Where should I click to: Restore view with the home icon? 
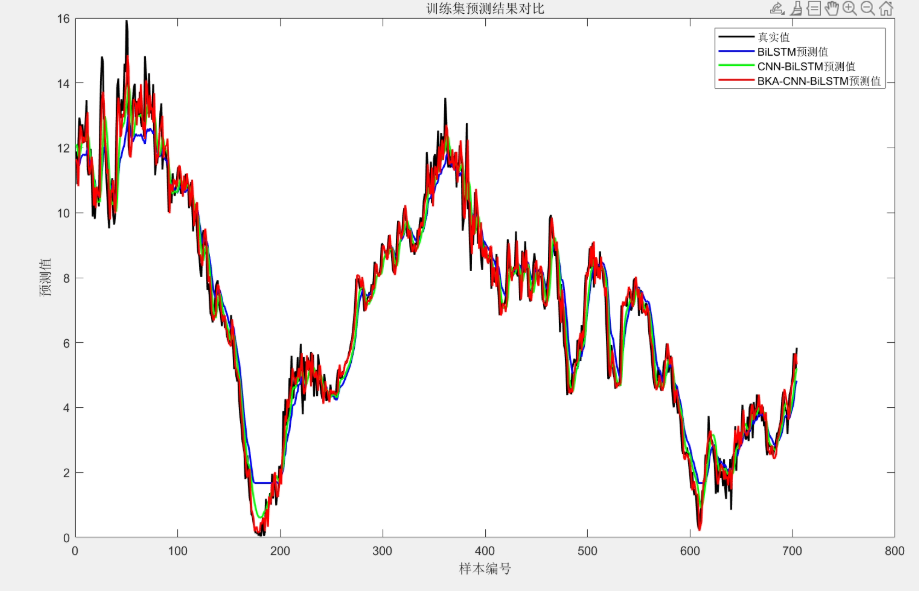(x=886, y=8)
